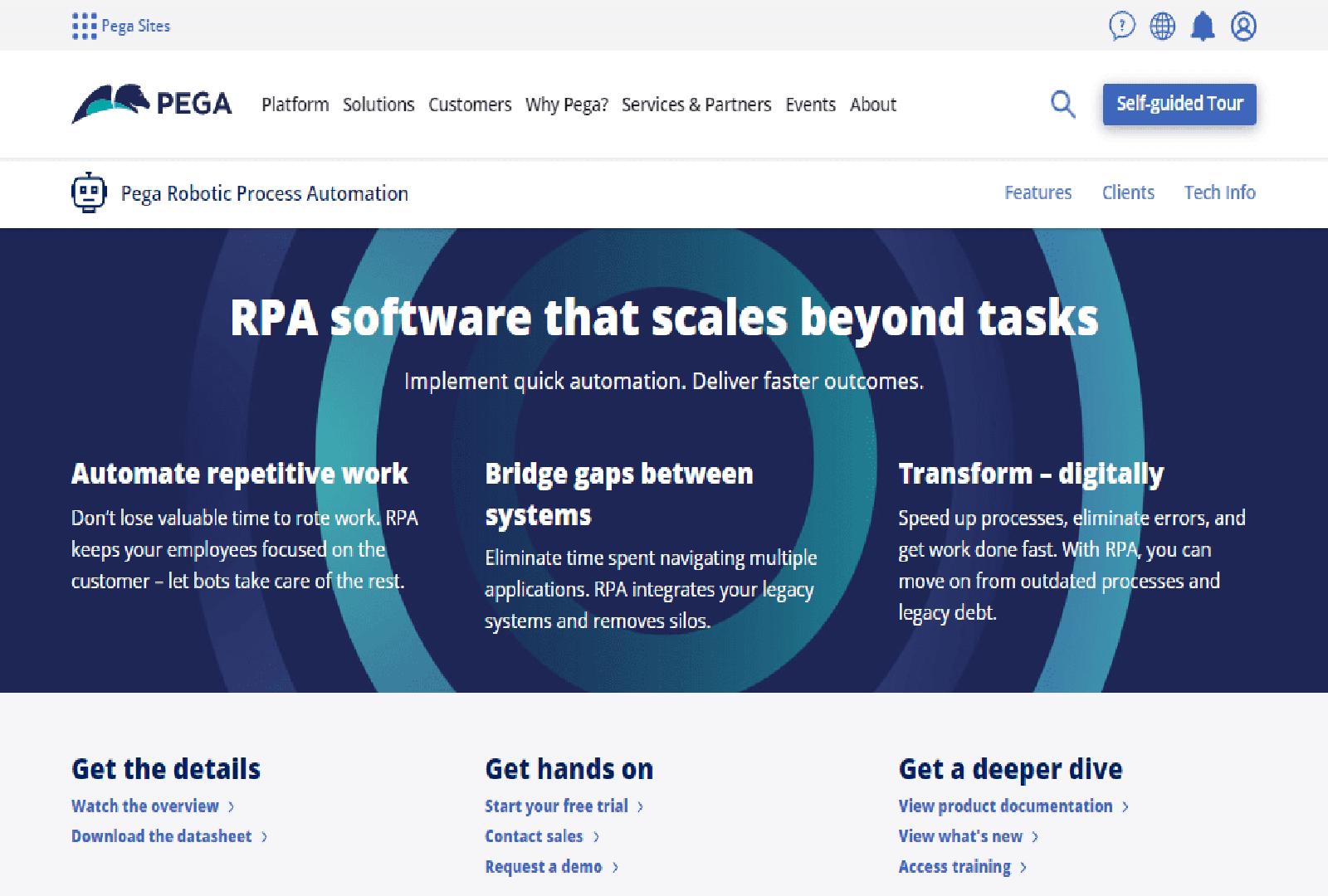Jump to the Tech Info section
1328x896 pixels.
coord(1219,192)
